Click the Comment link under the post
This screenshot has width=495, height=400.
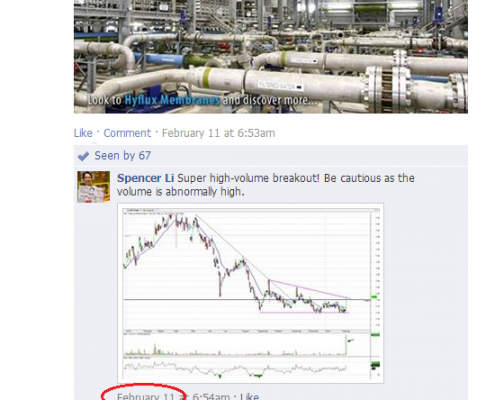(x=127, y=133)
